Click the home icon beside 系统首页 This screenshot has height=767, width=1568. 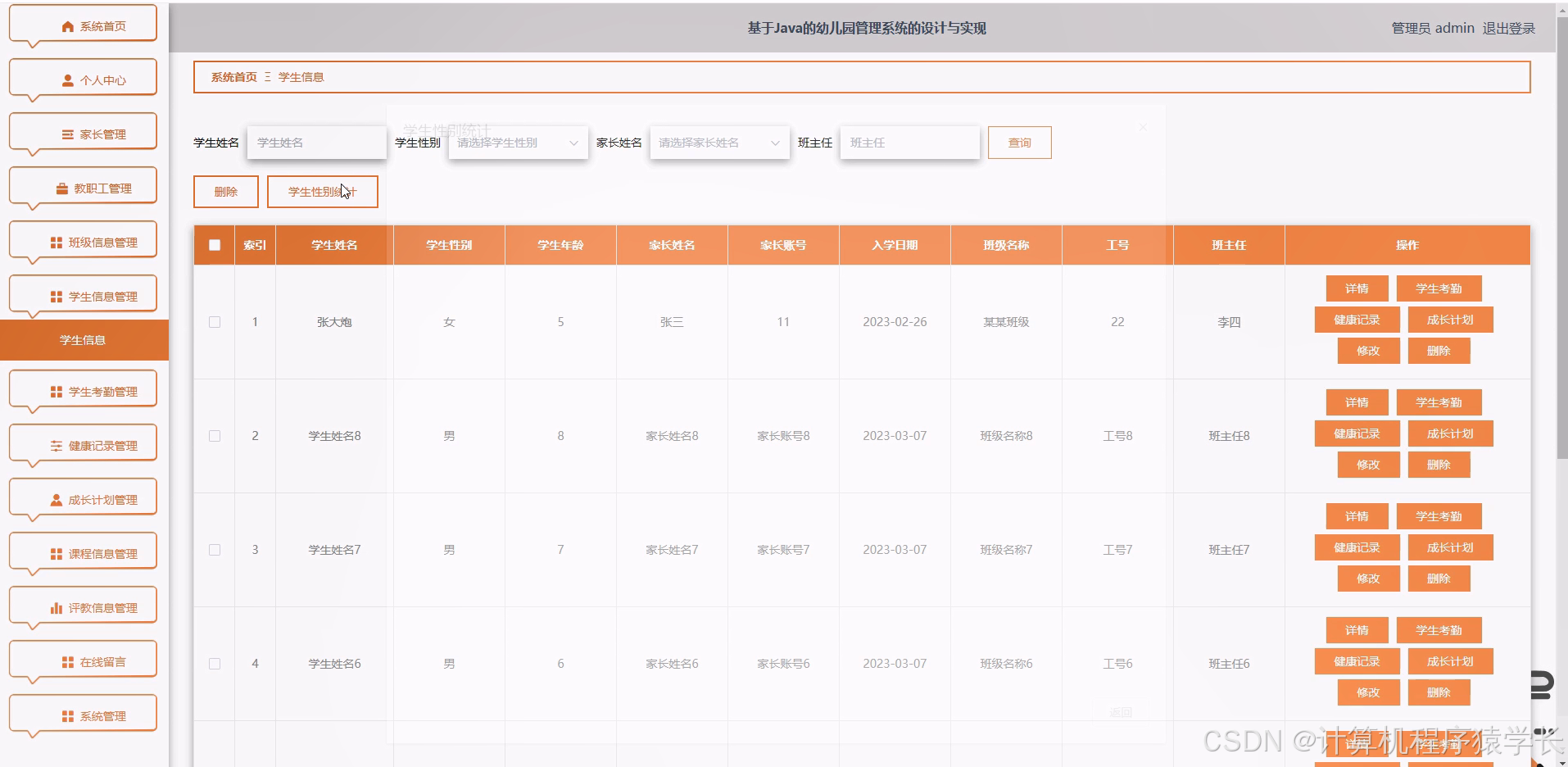68,26
